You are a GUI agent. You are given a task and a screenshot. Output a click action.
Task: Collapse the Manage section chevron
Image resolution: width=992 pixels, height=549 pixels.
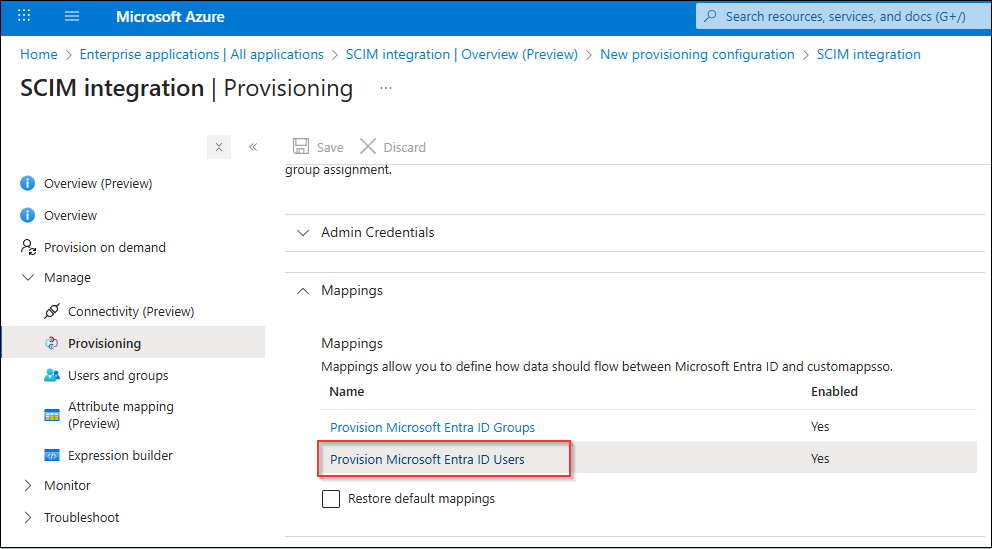tap(27, 278)
